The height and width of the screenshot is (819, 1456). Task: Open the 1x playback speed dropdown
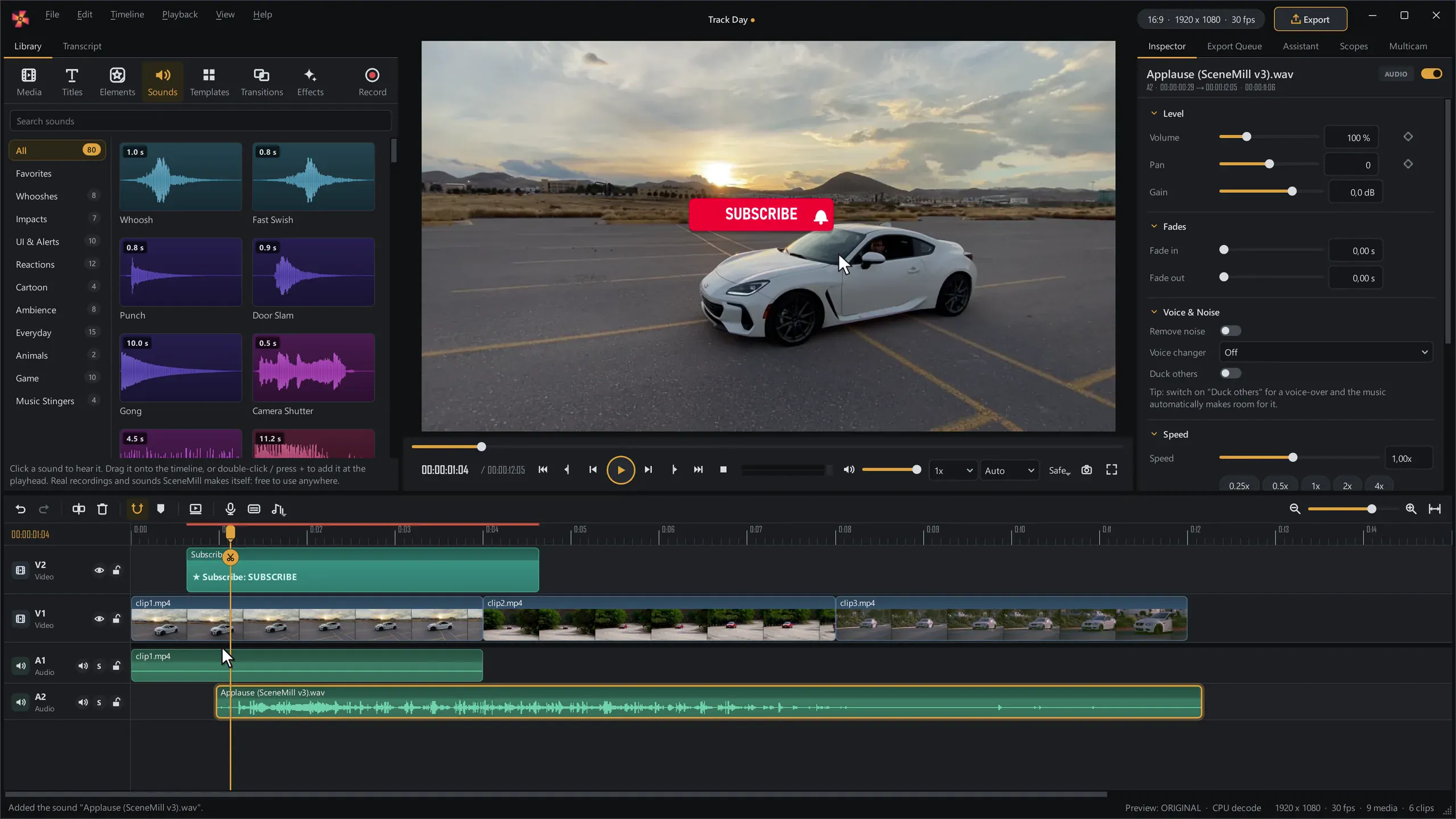(953, 470)
